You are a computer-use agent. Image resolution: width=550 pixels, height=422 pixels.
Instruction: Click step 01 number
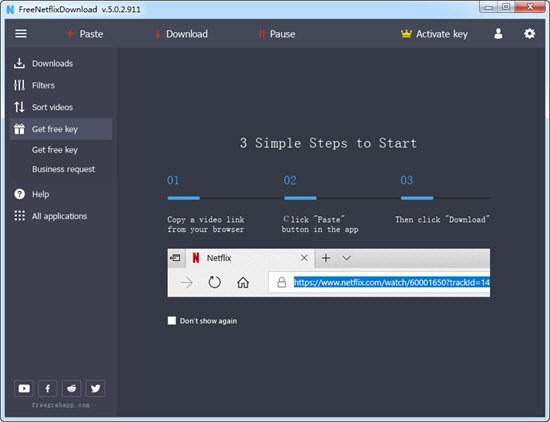(x=173, y=180)
